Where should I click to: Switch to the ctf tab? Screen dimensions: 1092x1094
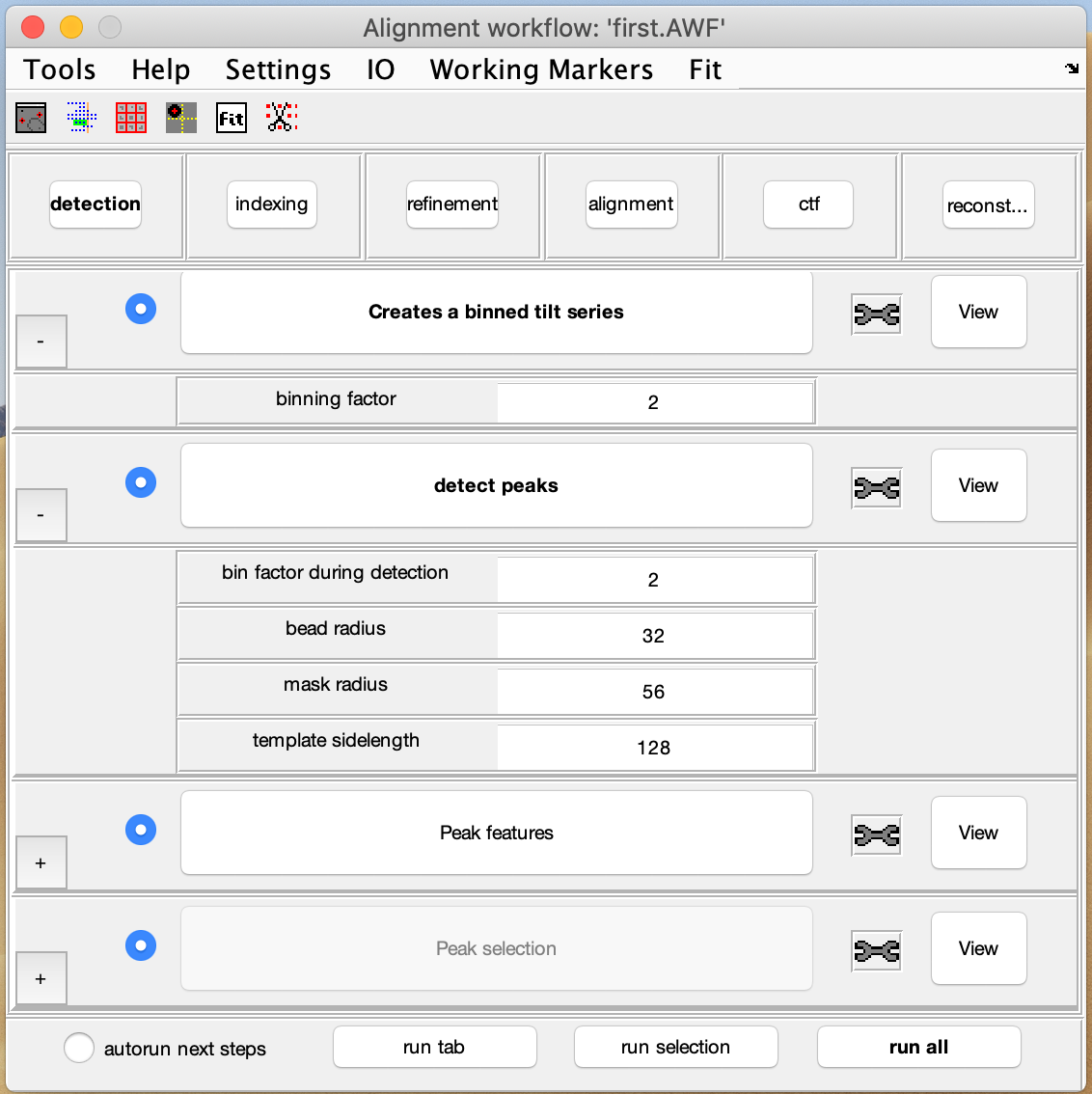point(807,205)
